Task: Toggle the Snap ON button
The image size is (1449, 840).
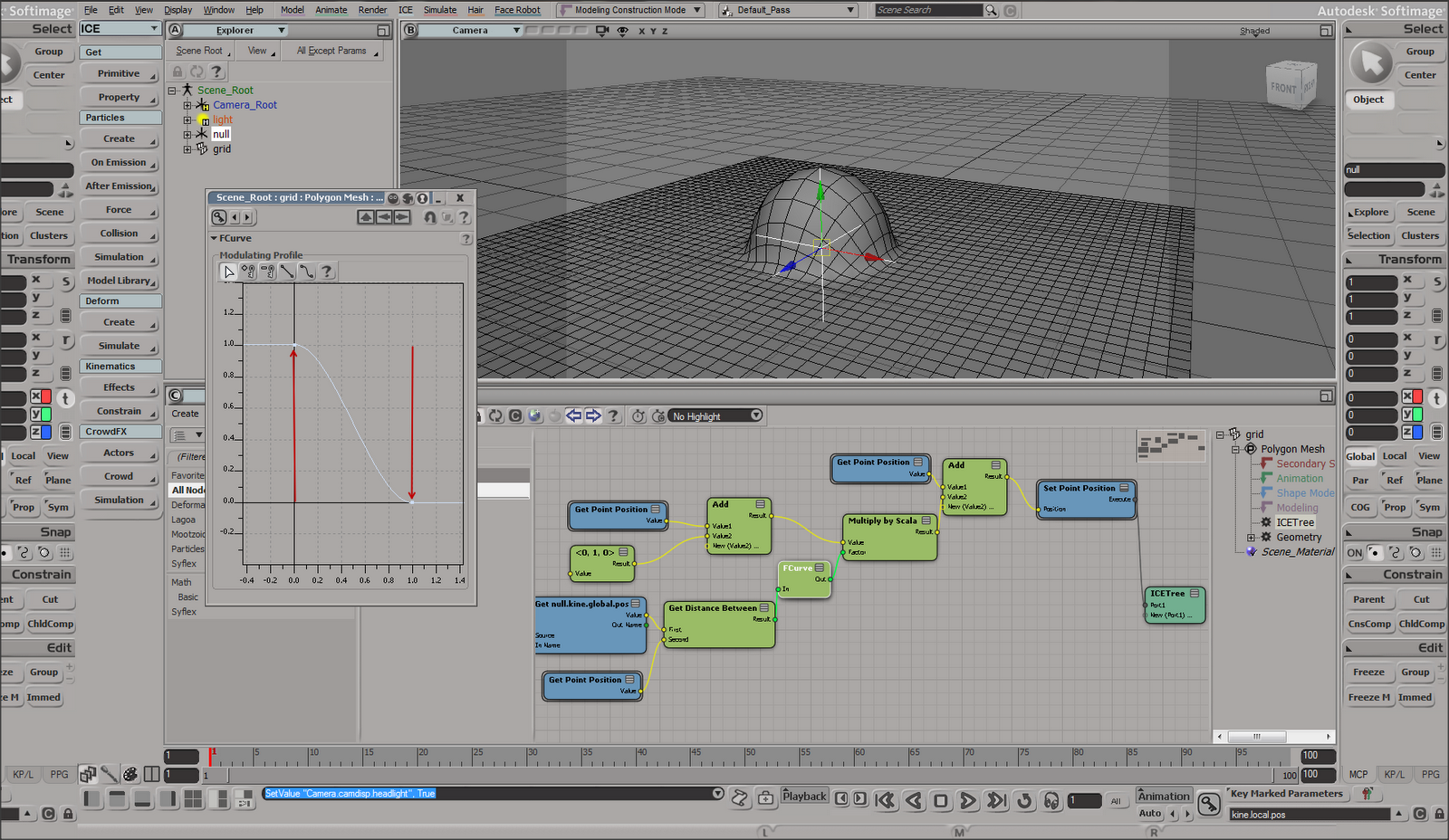Action: click(x=1355, y=553)
